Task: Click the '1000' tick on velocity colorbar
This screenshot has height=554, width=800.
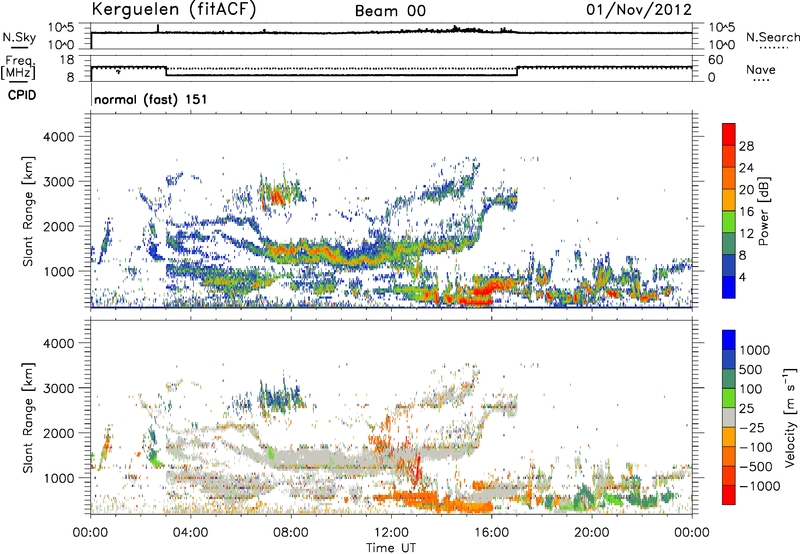Action: [x=755, y=350]
